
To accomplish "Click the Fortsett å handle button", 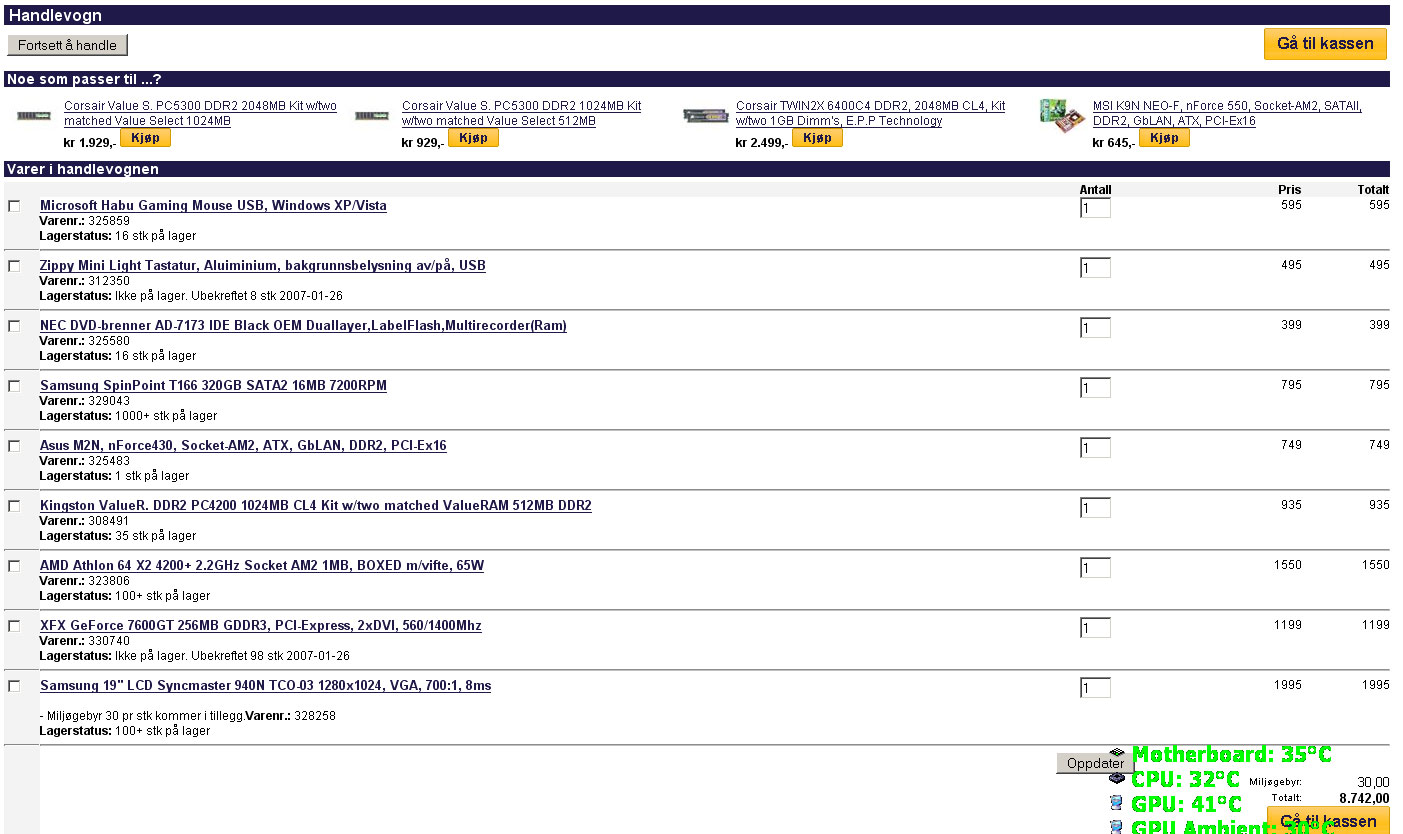I will pyautogui.click(x=67, y=45).
